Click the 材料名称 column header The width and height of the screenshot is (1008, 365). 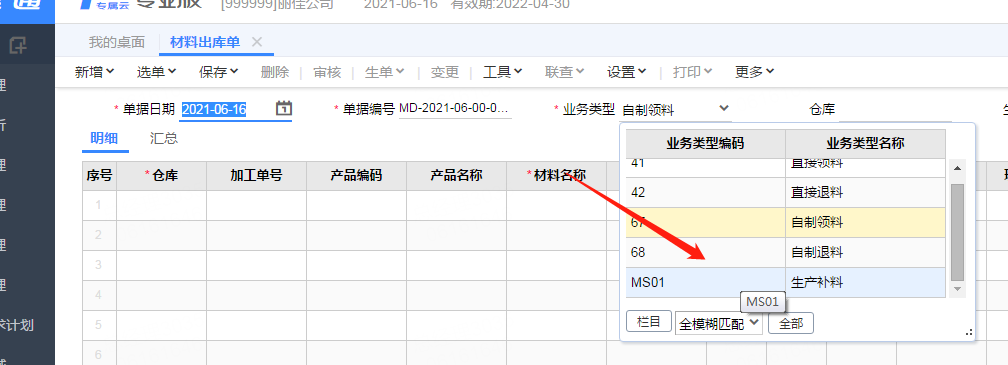[557, 175]
